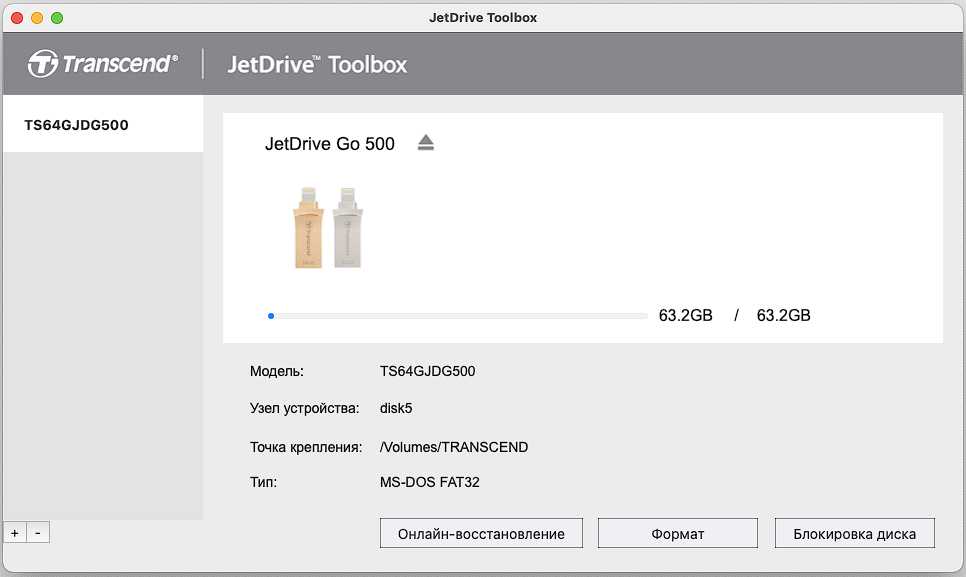Click the Transcend logo in header
The image size is (966, 577).
(103, 63)
